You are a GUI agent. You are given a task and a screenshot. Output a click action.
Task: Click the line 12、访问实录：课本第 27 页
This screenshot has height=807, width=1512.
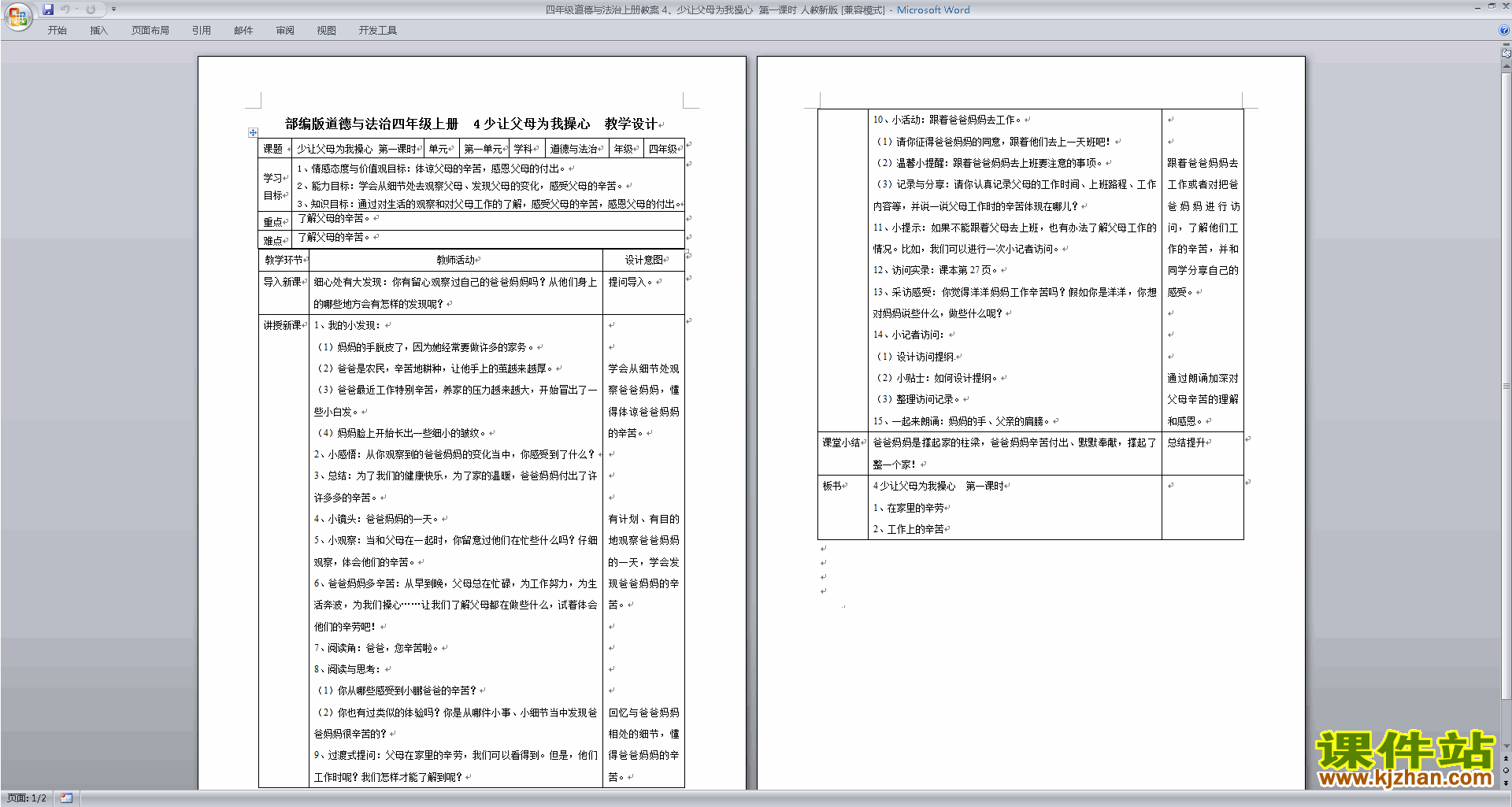(x=936, y=270)
